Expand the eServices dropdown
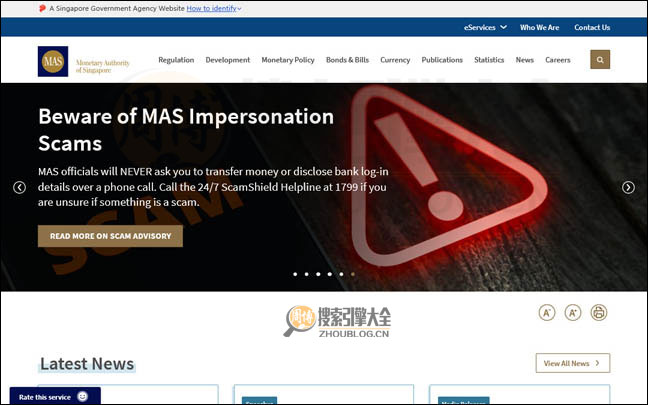The image size is (648, 405). tap(485, 27)
